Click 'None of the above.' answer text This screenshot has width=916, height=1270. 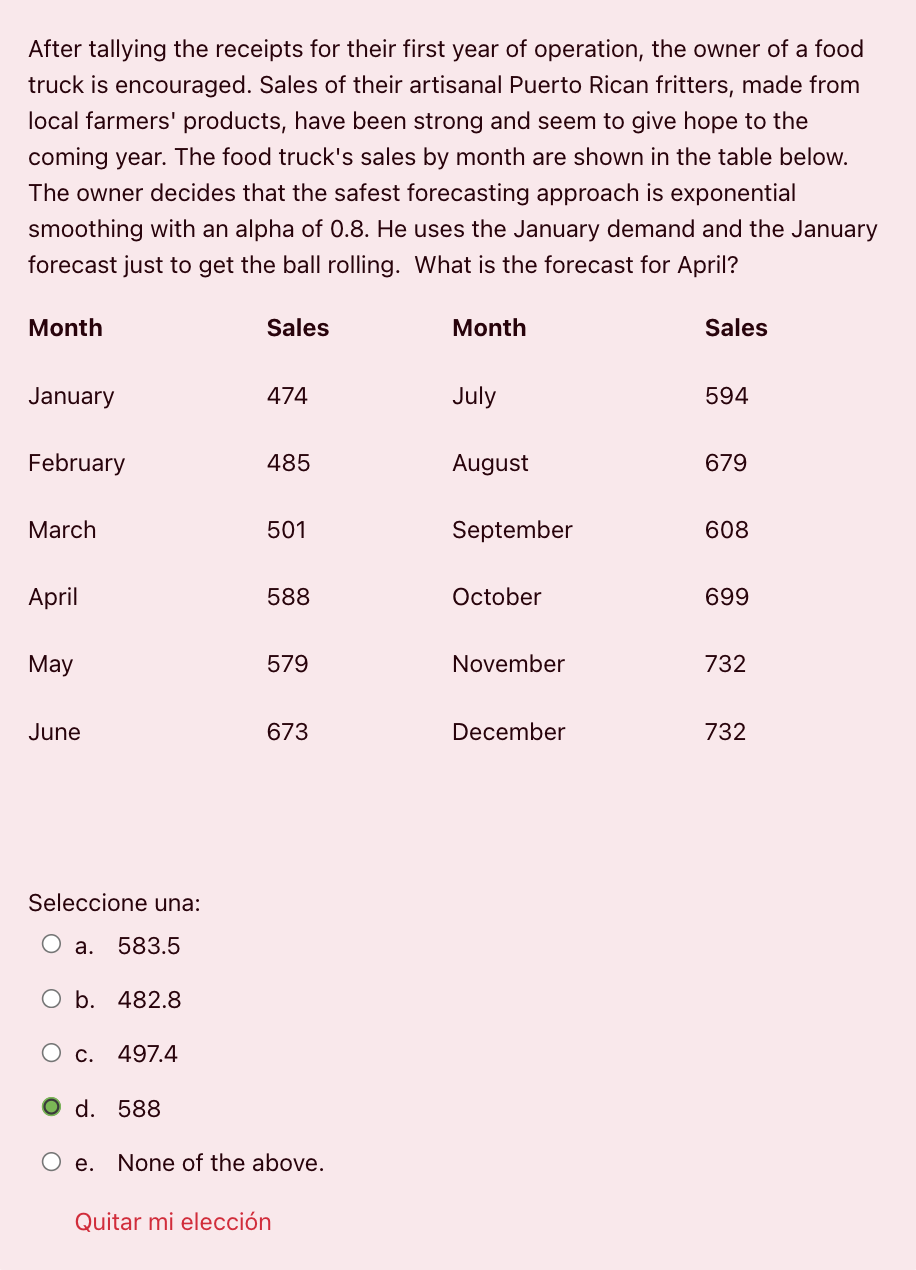[221, 1163]
